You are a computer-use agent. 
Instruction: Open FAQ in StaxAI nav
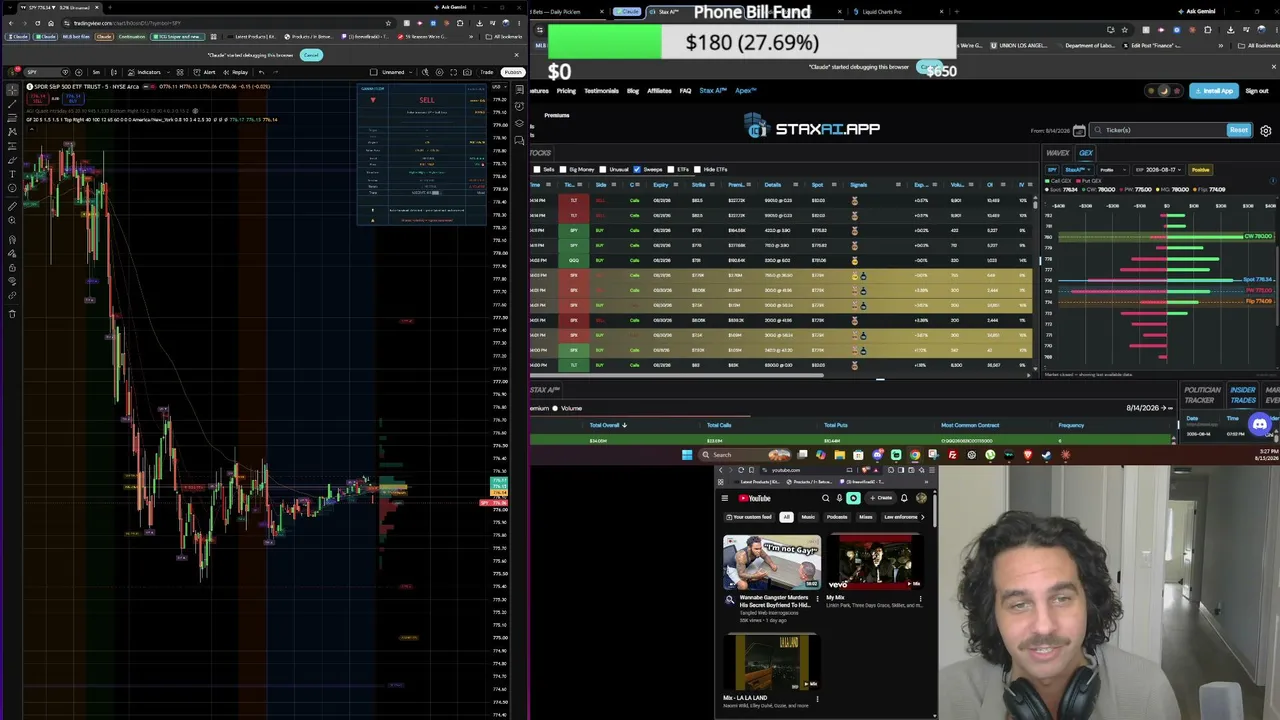(x=685, y=91)
